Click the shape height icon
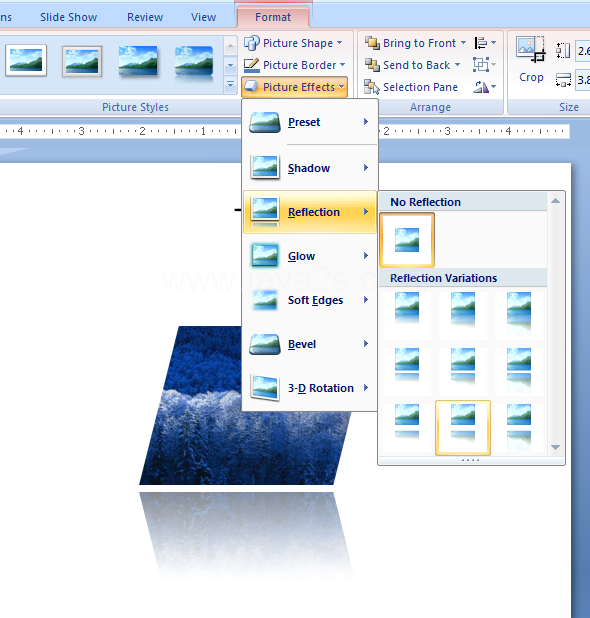The image size is (590, 618). point(563,51)
